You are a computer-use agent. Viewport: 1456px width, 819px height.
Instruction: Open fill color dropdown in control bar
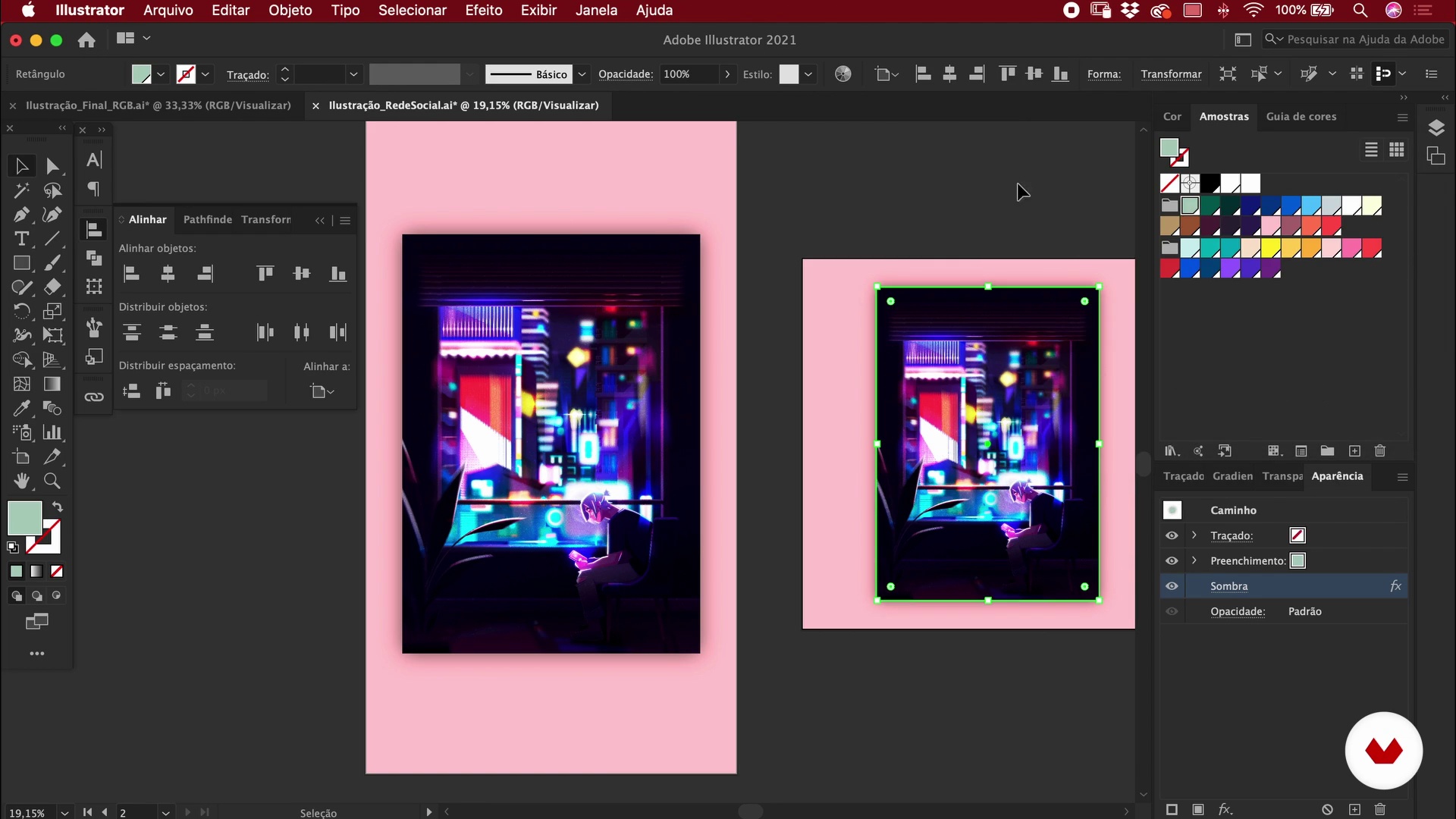161,74
